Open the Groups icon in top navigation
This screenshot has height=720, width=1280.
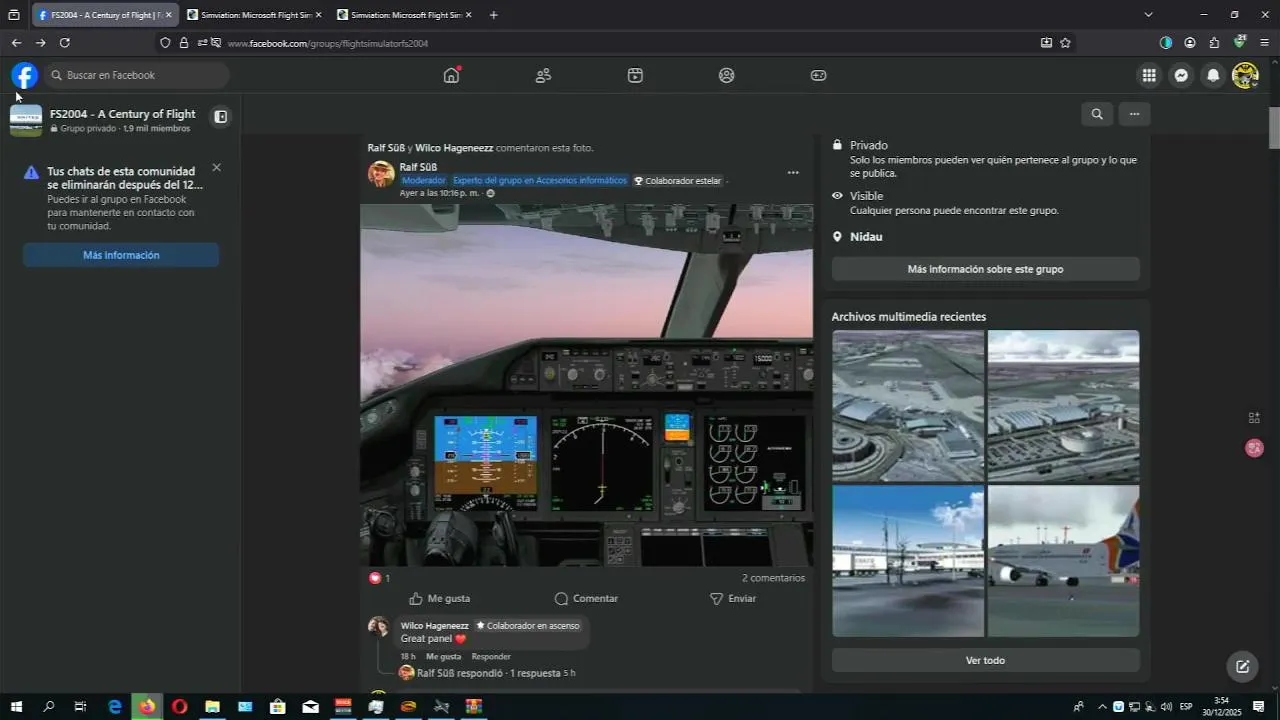(x=727, y=75)
